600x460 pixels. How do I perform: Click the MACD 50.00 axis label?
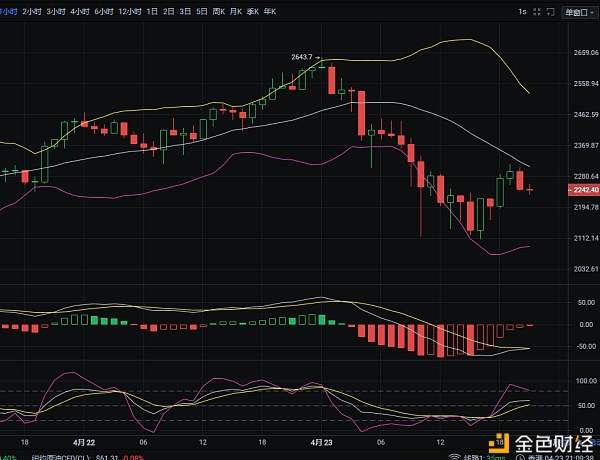(587, 303)
